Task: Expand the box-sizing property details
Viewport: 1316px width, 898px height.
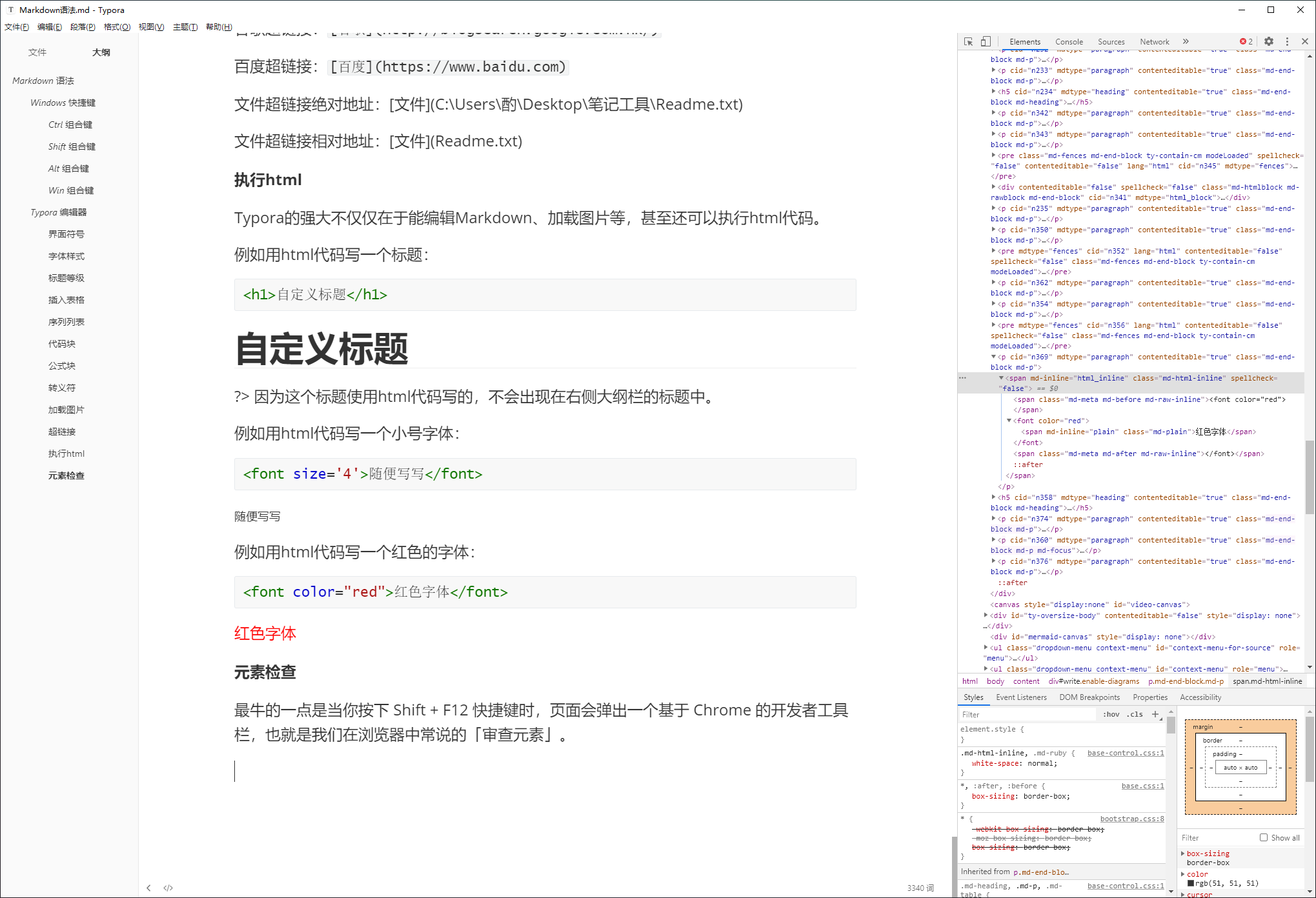Action: 1182,853
